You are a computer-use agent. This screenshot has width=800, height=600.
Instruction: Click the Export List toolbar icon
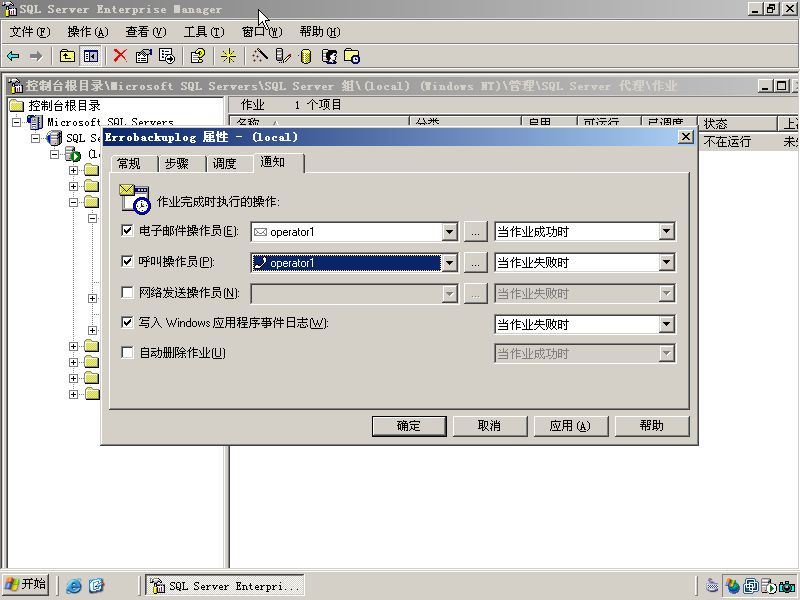(x=167, y=56)
